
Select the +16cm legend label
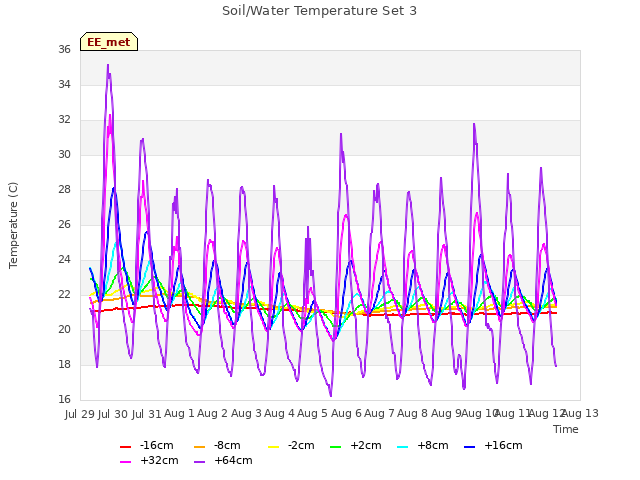[x=503, y=445]
